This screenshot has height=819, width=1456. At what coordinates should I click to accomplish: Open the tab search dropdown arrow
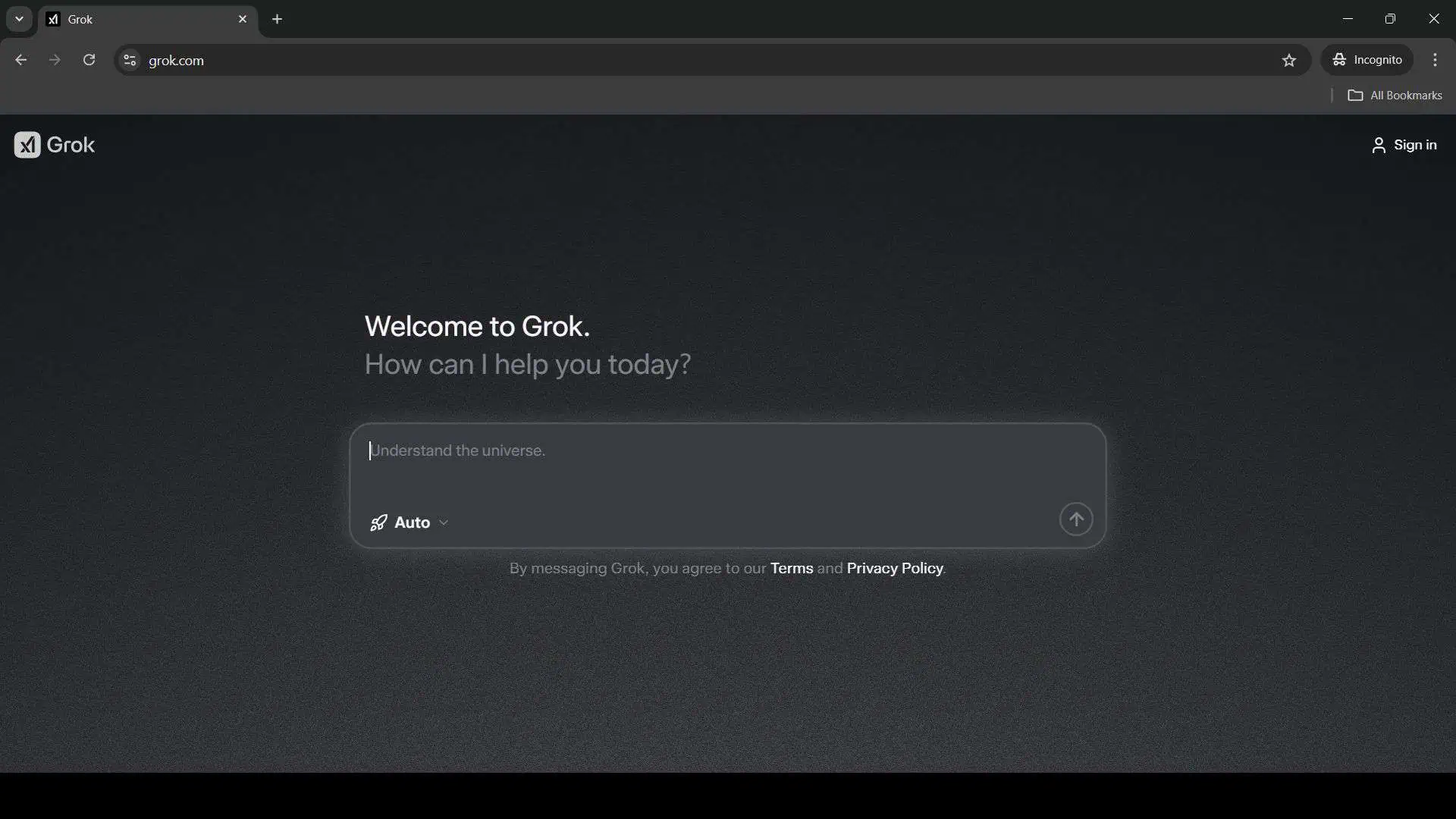tap(19, 19)
